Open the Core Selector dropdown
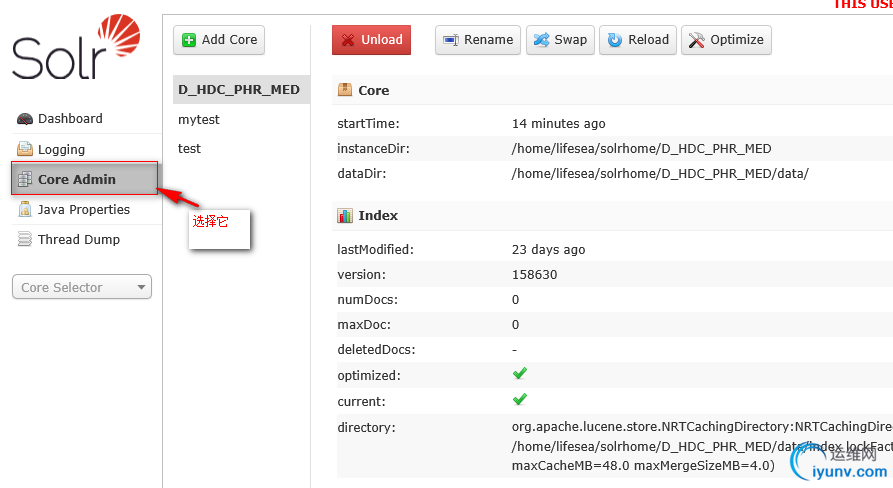Screen dimensions: 893x488 point(82,287)
